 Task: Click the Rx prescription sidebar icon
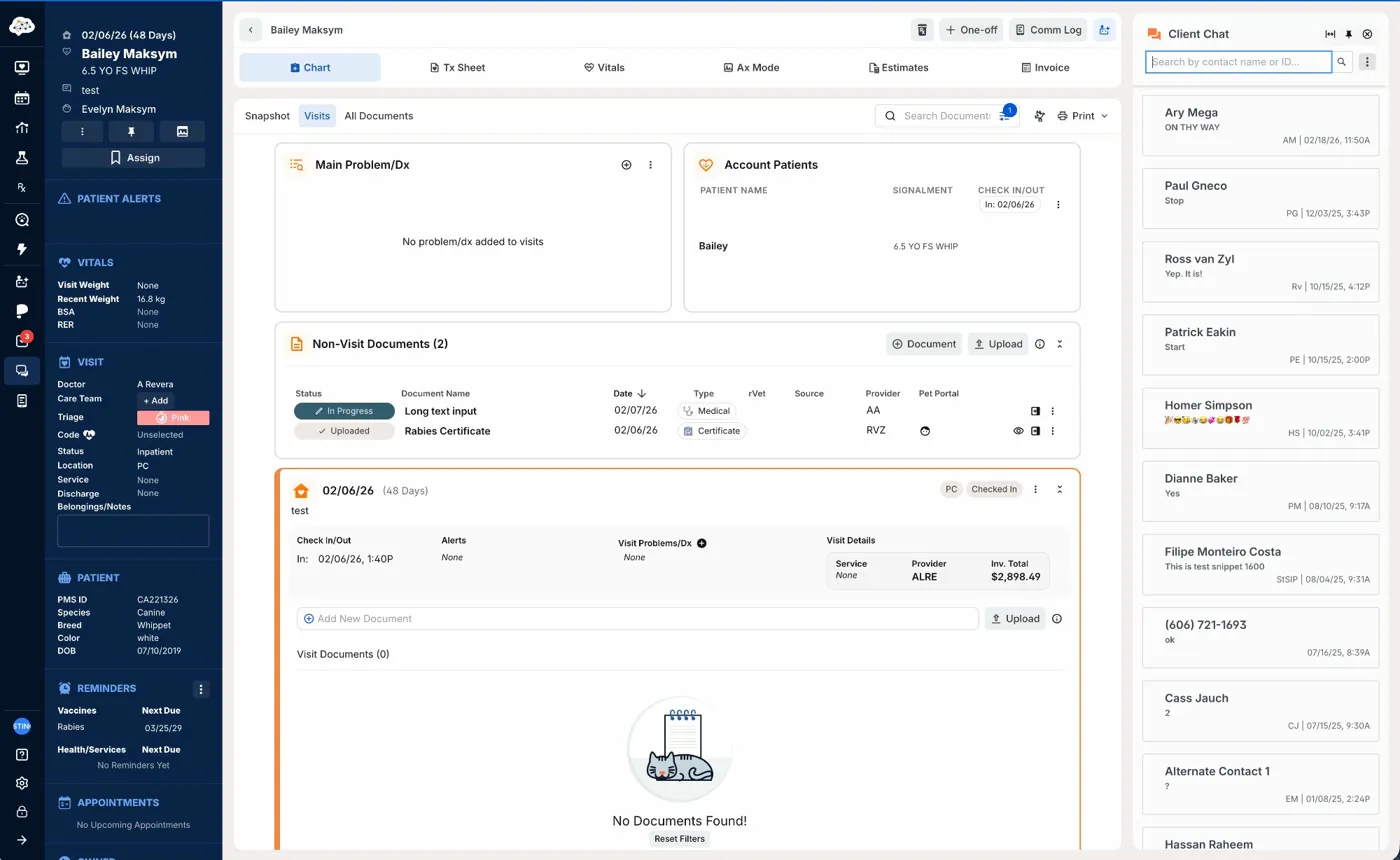tap(22, 188)
